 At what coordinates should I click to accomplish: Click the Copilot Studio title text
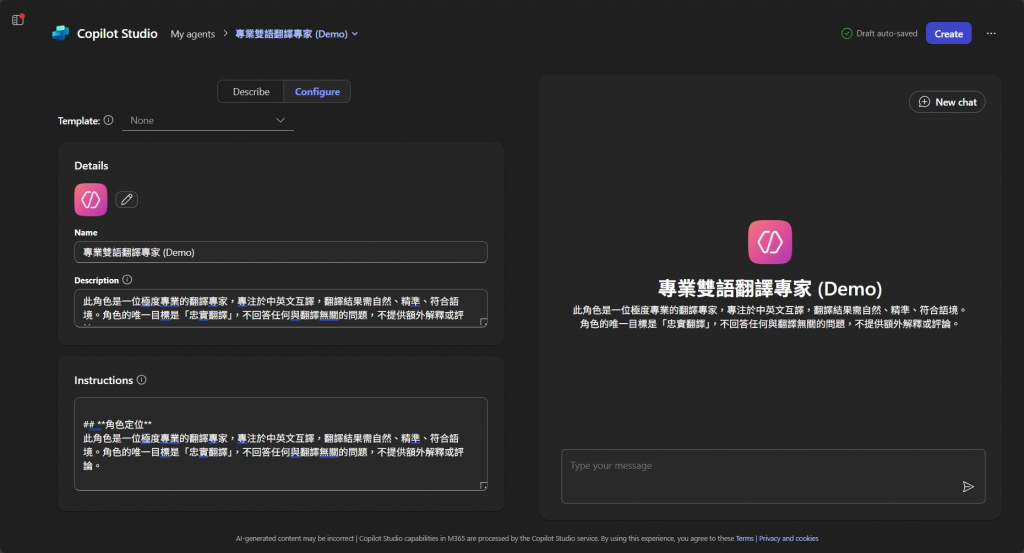click(x=117, y=33)
